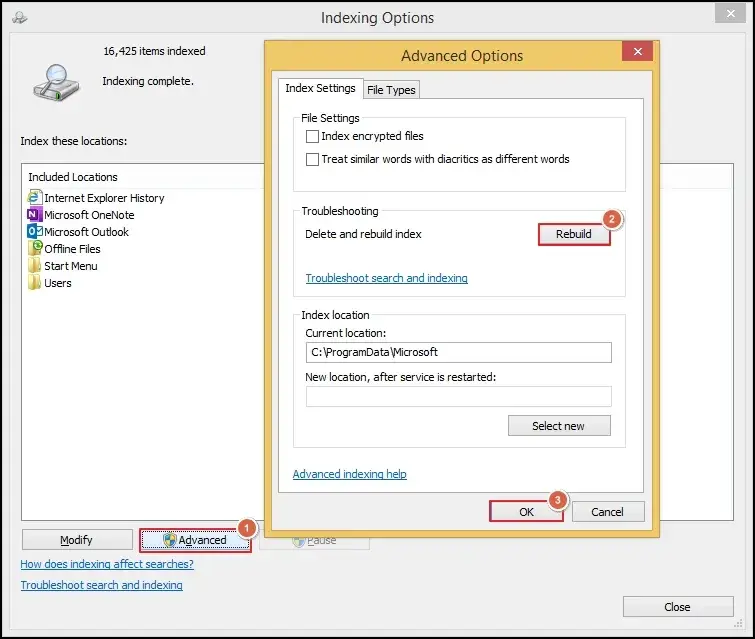Click the Select new button
755x639 pixels.
click(559, 426)
